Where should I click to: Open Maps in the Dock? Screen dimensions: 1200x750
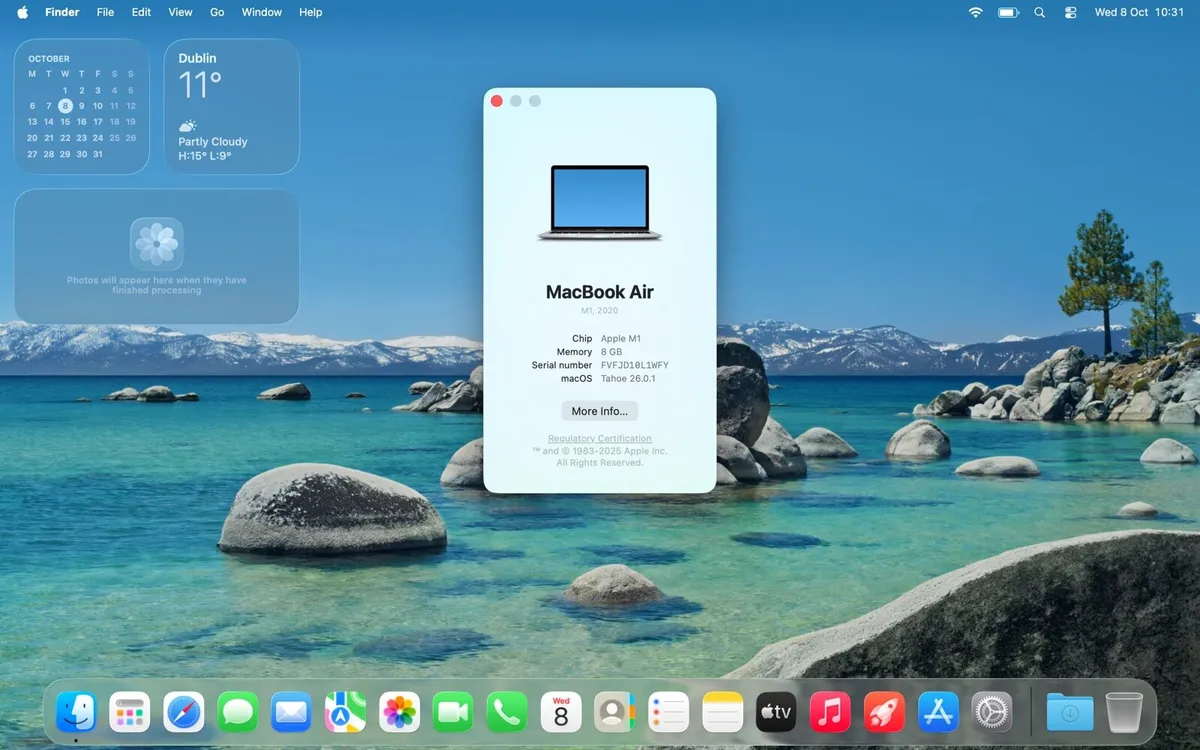tap(345, 712)
